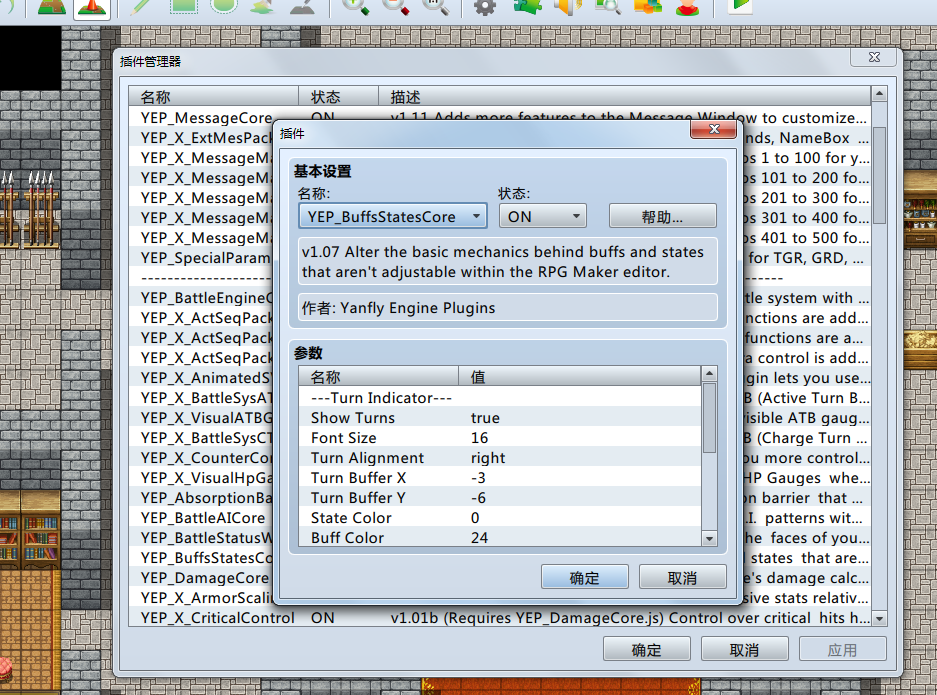Open the Resource Manager icon
The width and height of the screenshot is (937, 695).
pos(648,7)
